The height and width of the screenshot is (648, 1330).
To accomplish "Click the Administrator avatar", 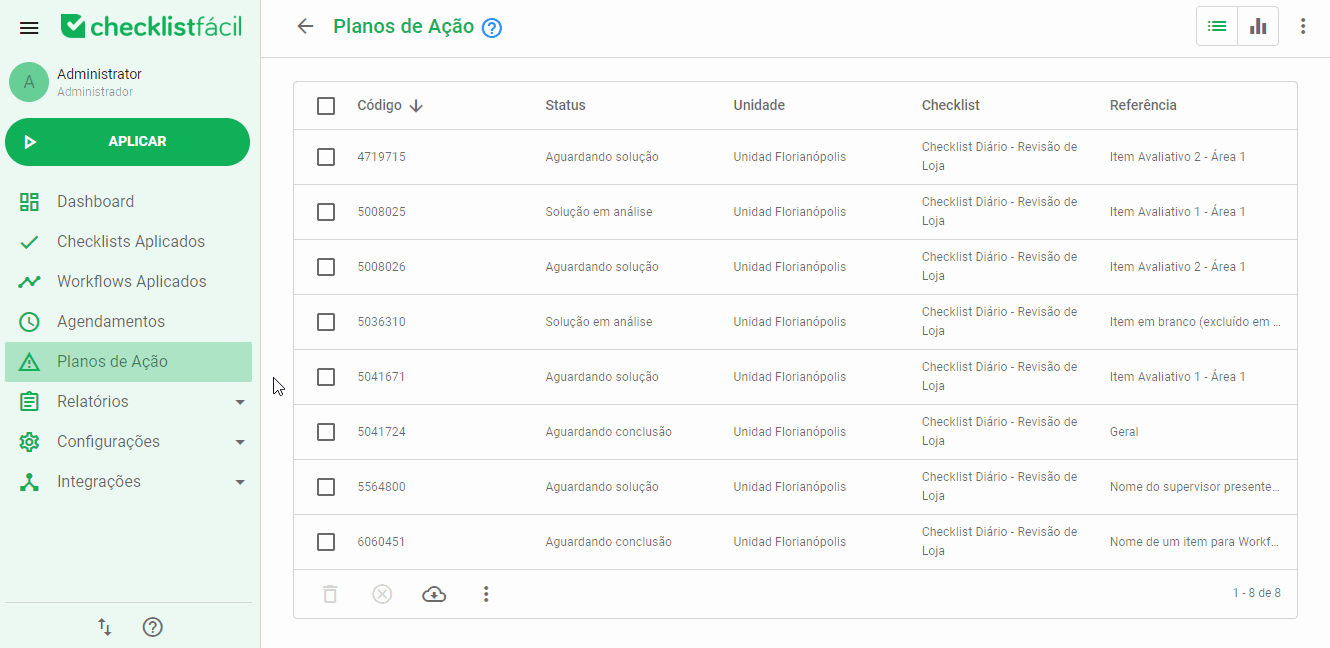I will coord(29,82).
